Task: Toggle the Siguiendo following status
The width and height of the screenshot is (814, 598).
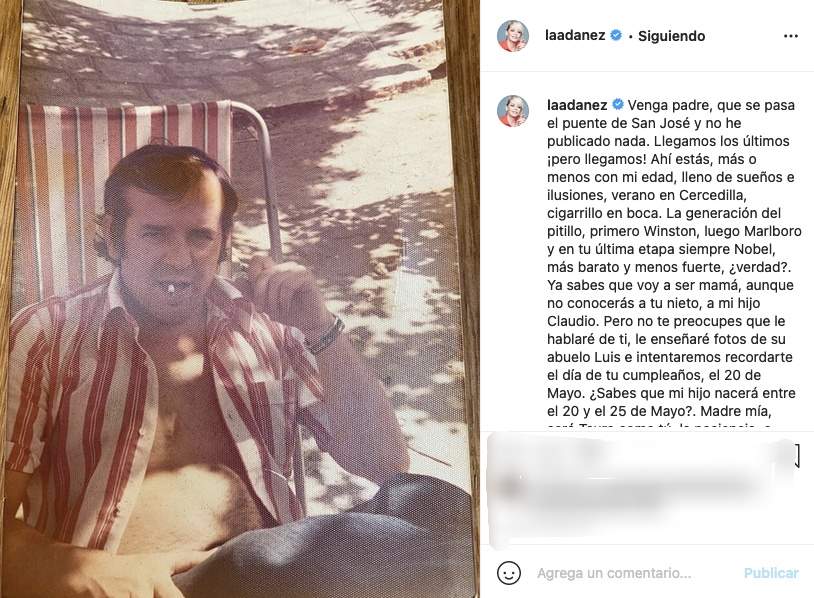Action: tap(671, 36)
